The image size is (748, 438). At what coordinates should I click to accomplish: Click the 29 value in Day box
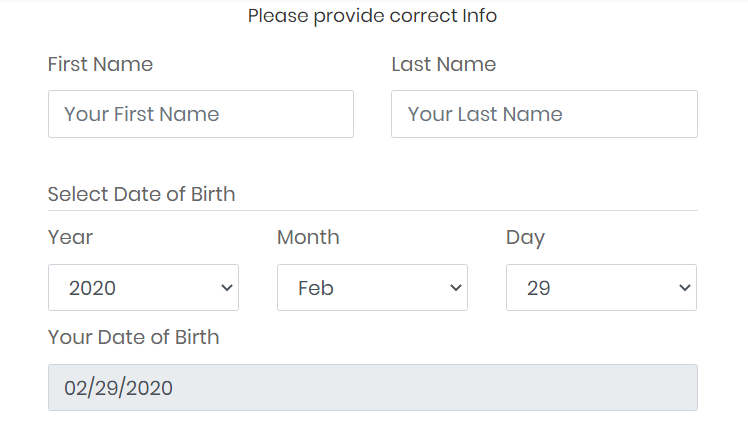pyautogui.click(x=538, y=288)
